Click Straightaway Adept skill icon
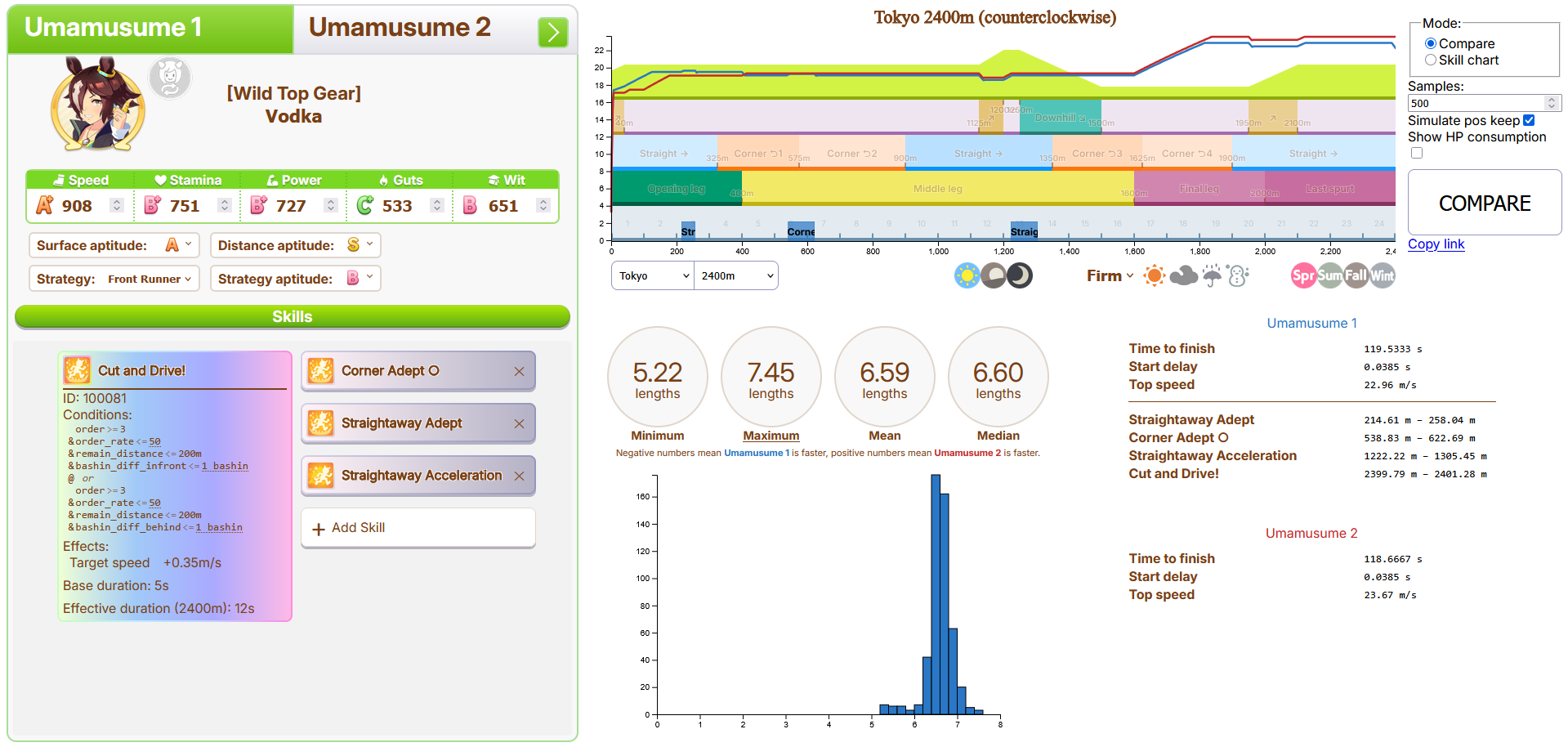 click(x=320, y=423)
